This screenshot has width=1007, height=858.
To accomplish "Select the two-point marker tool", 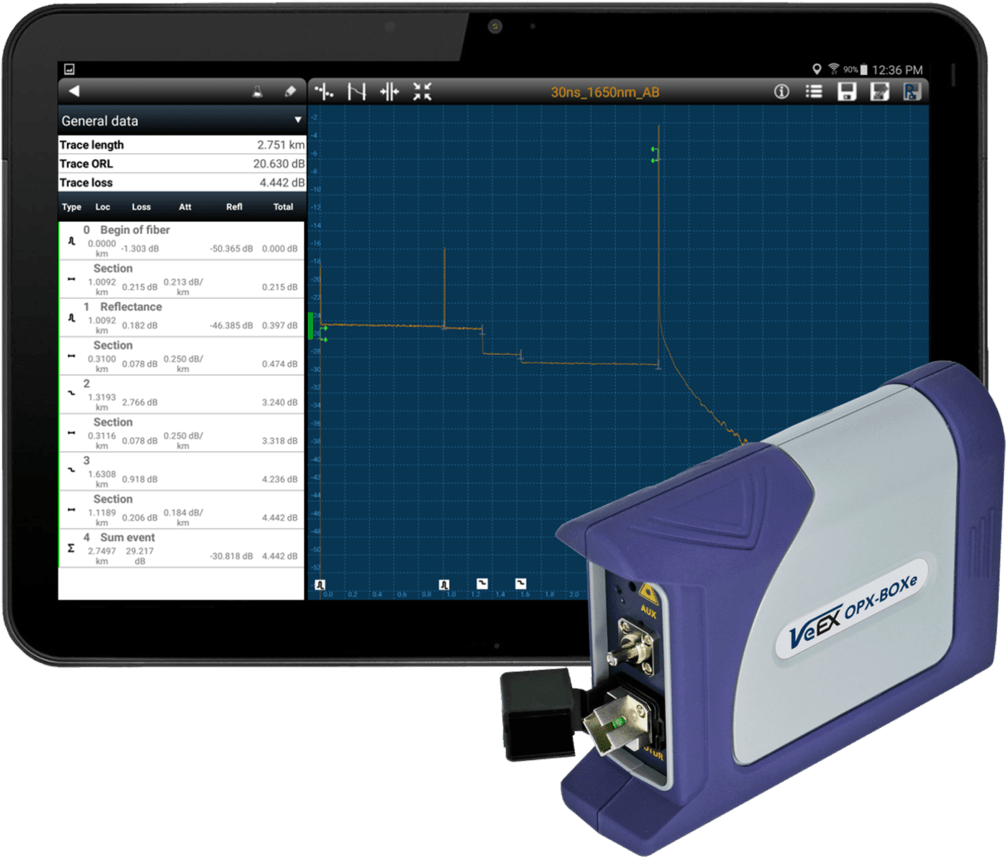I will [x=356, y=92].
